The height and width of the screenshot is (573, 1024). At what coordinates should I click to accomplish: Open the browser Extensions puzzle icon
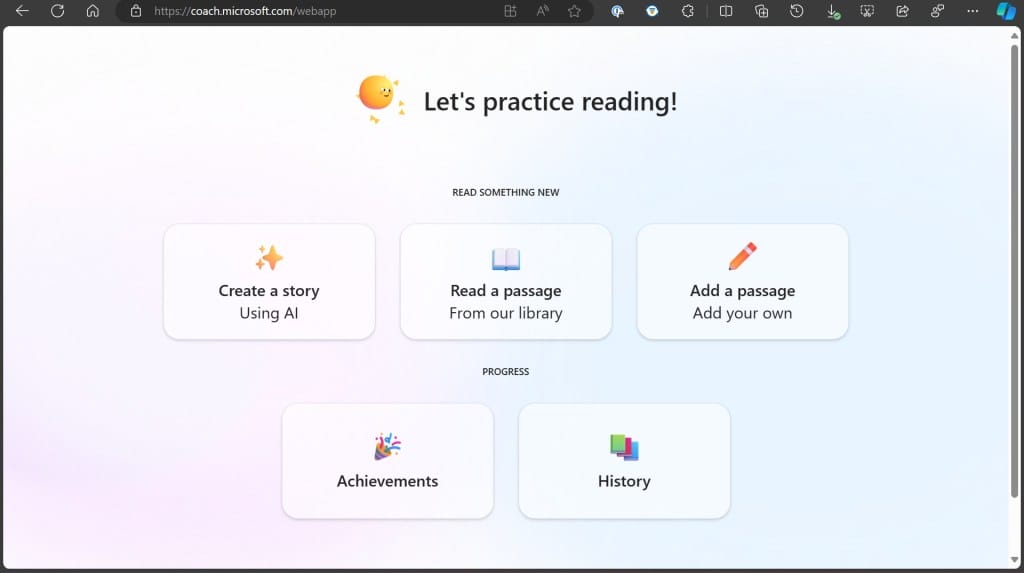tap(688, 11)
